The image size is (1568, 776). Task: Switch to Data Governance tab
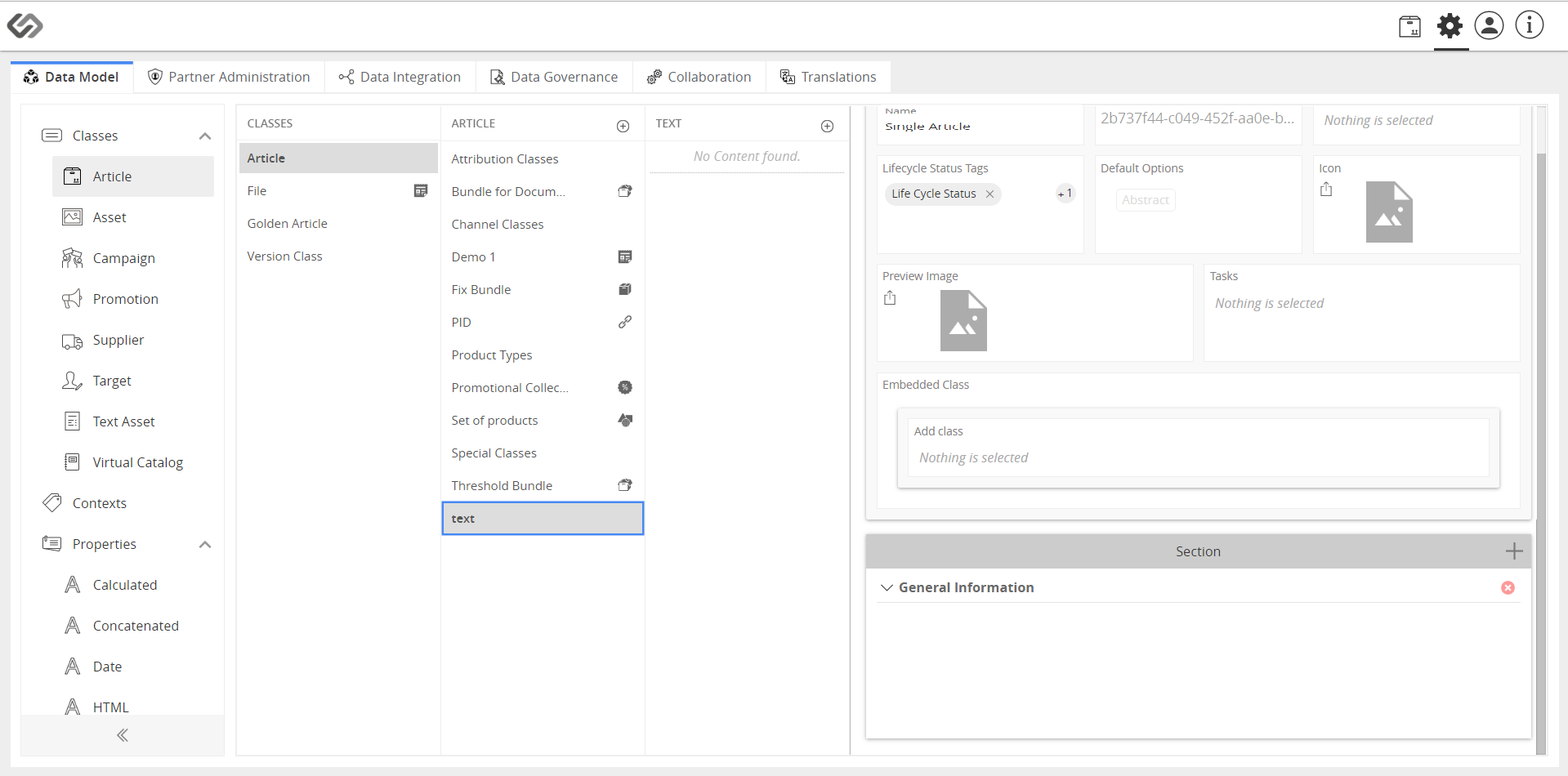click(554, 77)
